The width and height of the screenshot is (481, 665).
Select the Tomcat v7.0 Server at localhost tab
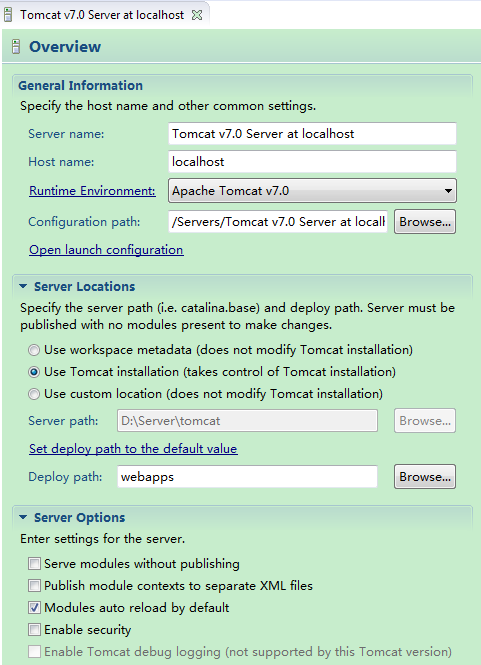point(102,15)
